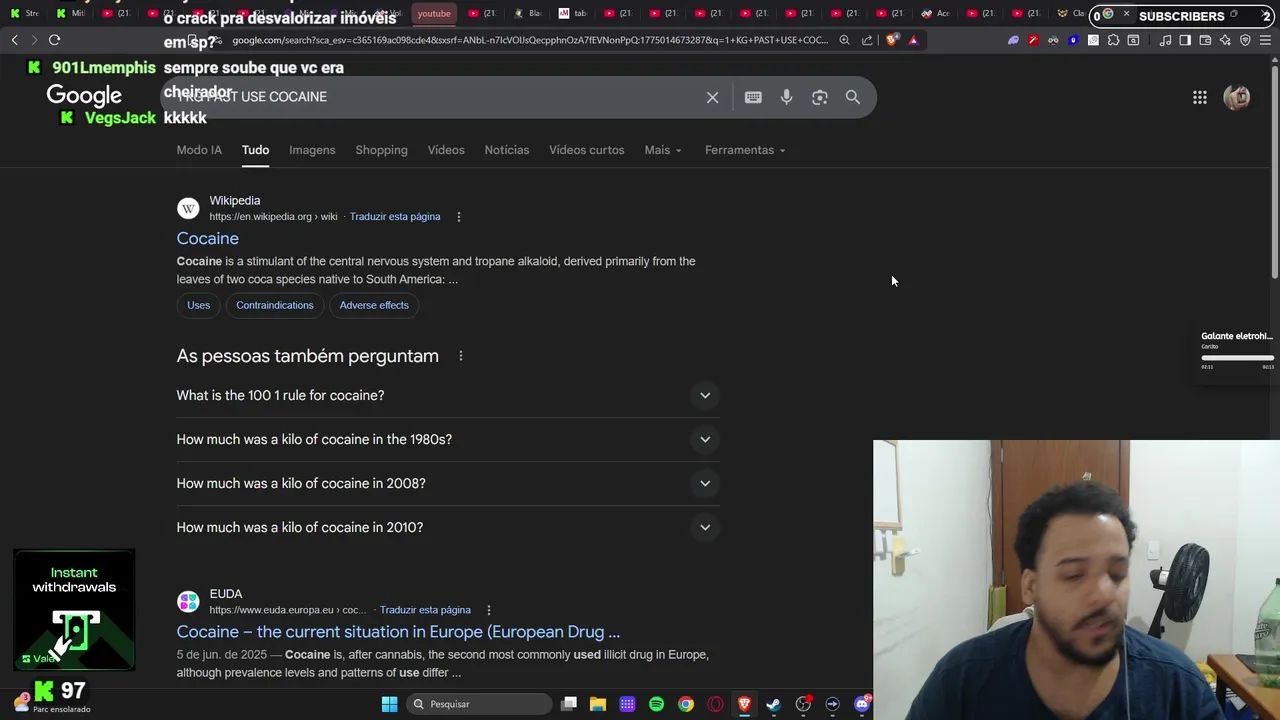Search by image with Google Lens
The height and width of the screenshot is (720, 1280).
click(820, 97)
